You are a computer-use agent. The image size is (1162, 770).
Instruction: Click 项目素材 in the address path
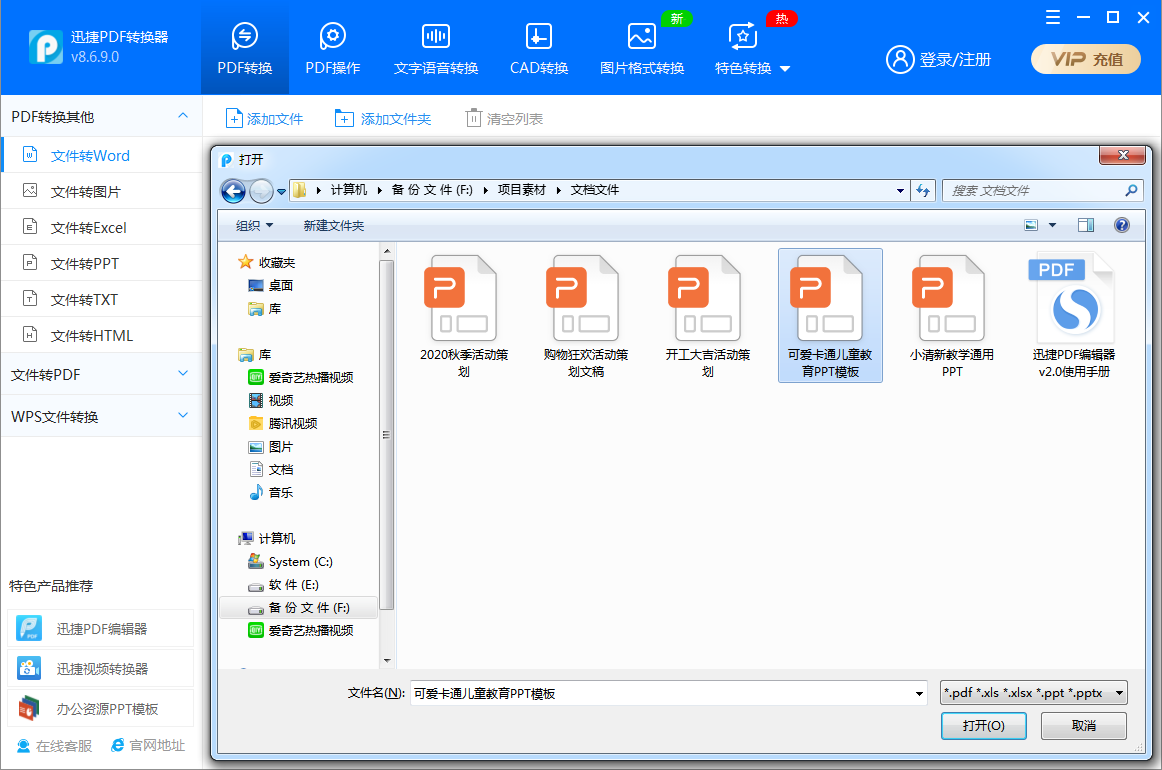point(521,190)
